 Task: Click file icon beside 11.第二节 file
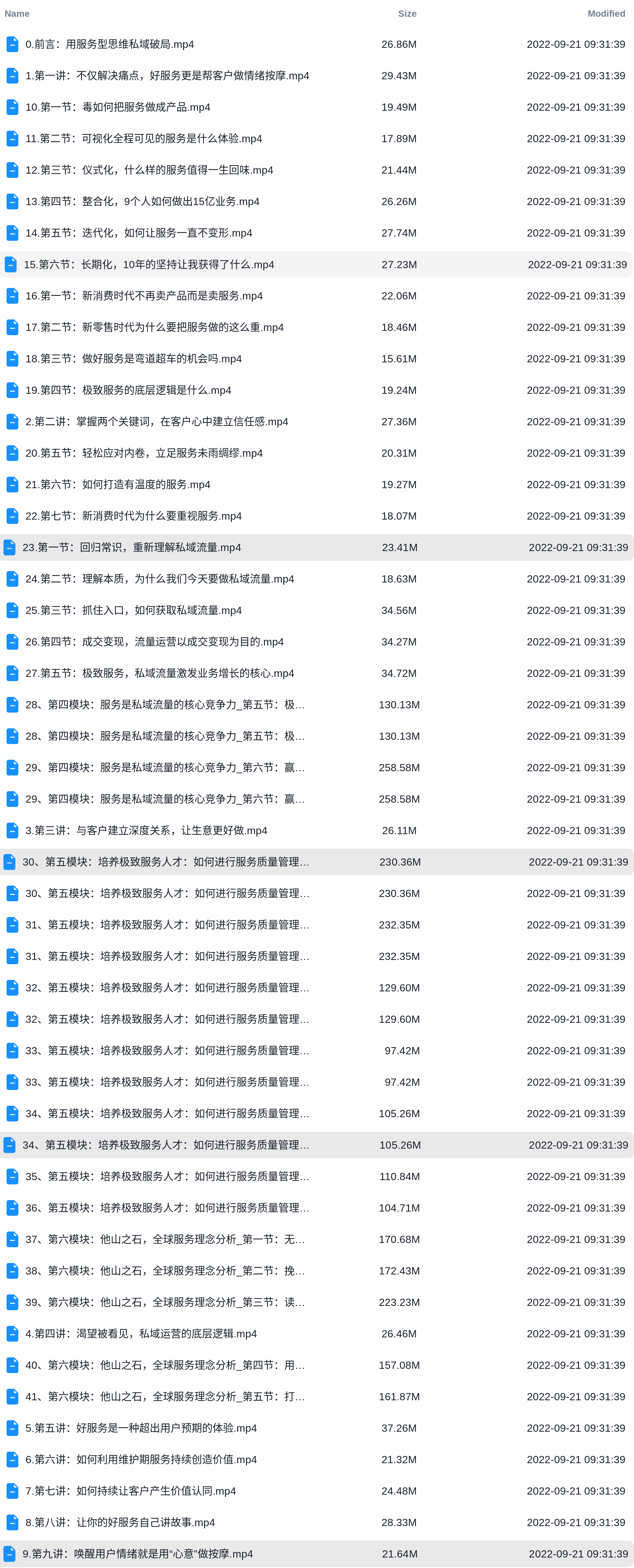click(x=12, y=138)
